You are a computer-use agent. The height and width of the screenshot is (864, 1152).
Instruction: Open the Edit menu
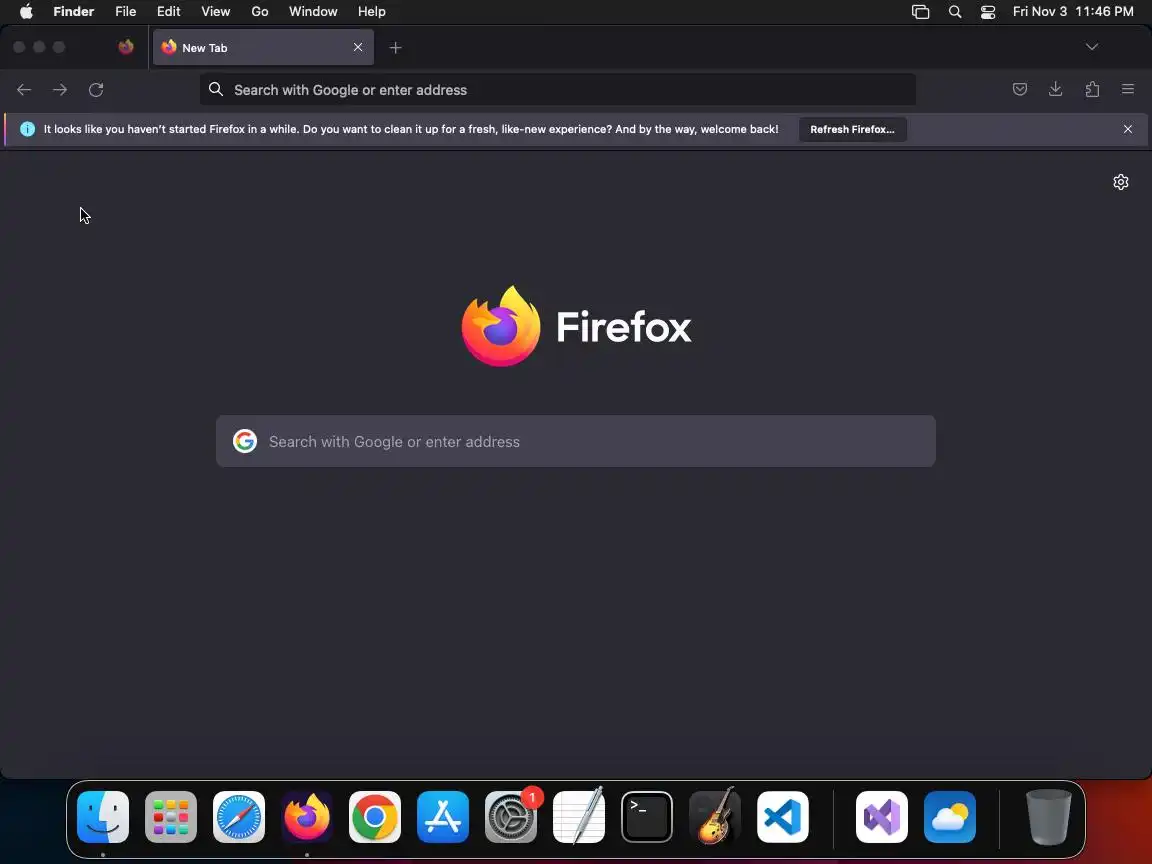pos(168,11)
